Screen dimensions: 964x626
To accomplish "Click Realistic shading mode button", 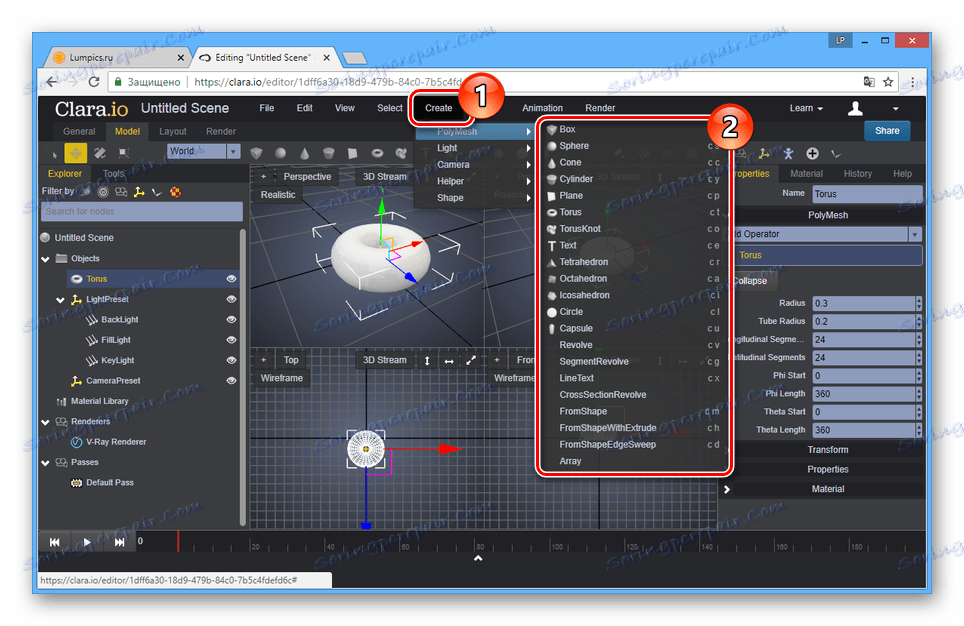I will (x=278, y=195).
